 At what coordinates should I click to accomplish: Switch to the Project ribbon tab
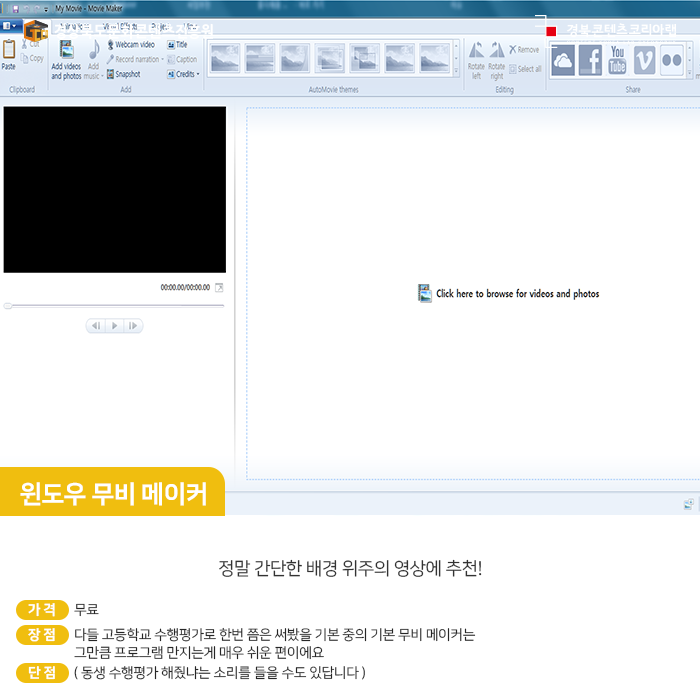point(160,26)
